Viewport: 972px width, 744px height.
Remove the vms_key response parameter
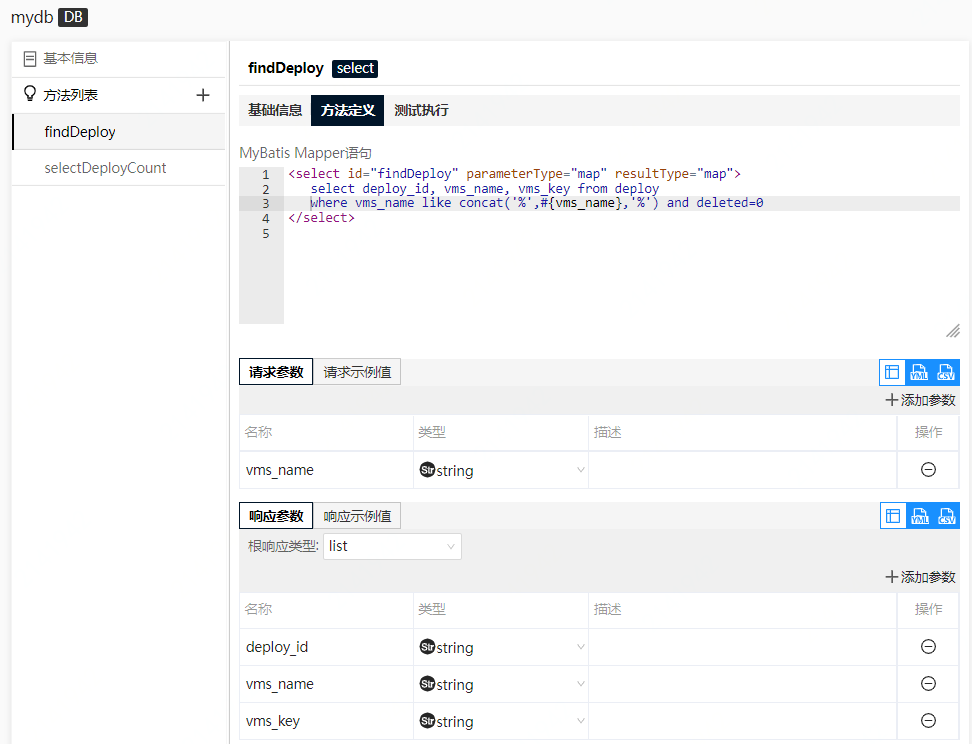pyautogui.click(x=927, y=721)
